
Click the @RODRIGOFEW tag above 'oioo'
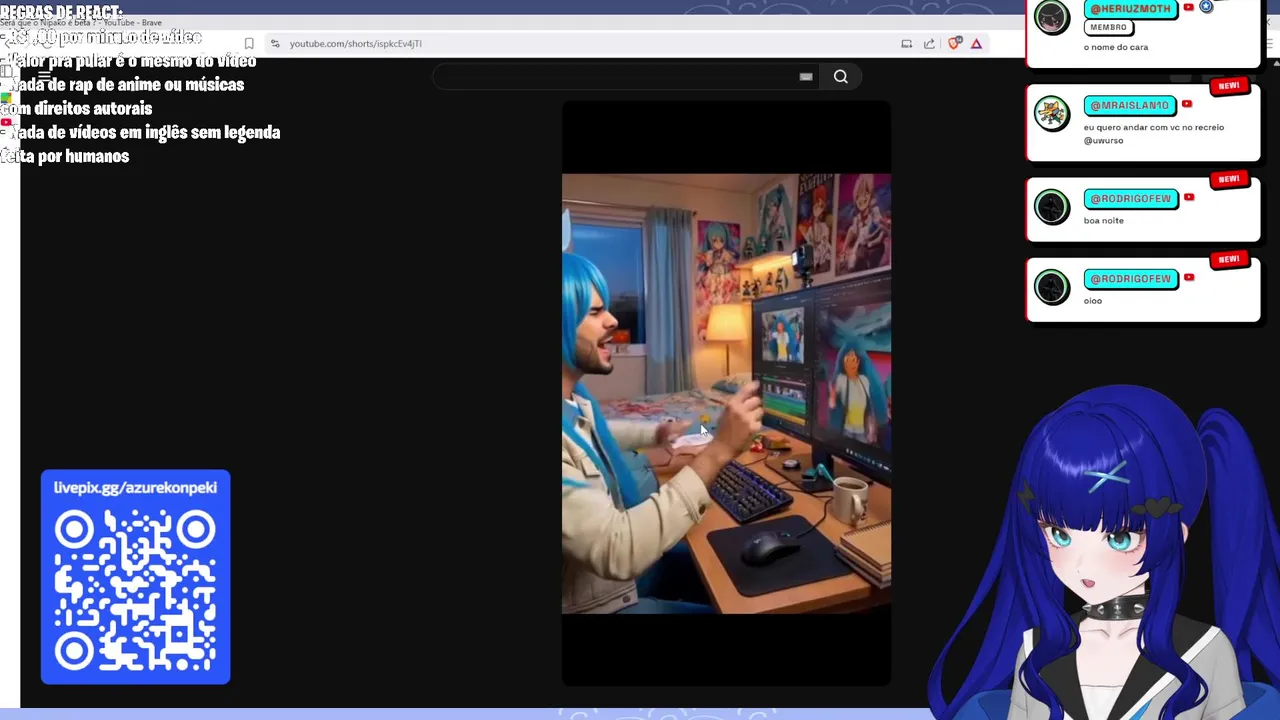(x=1130, y=279)
